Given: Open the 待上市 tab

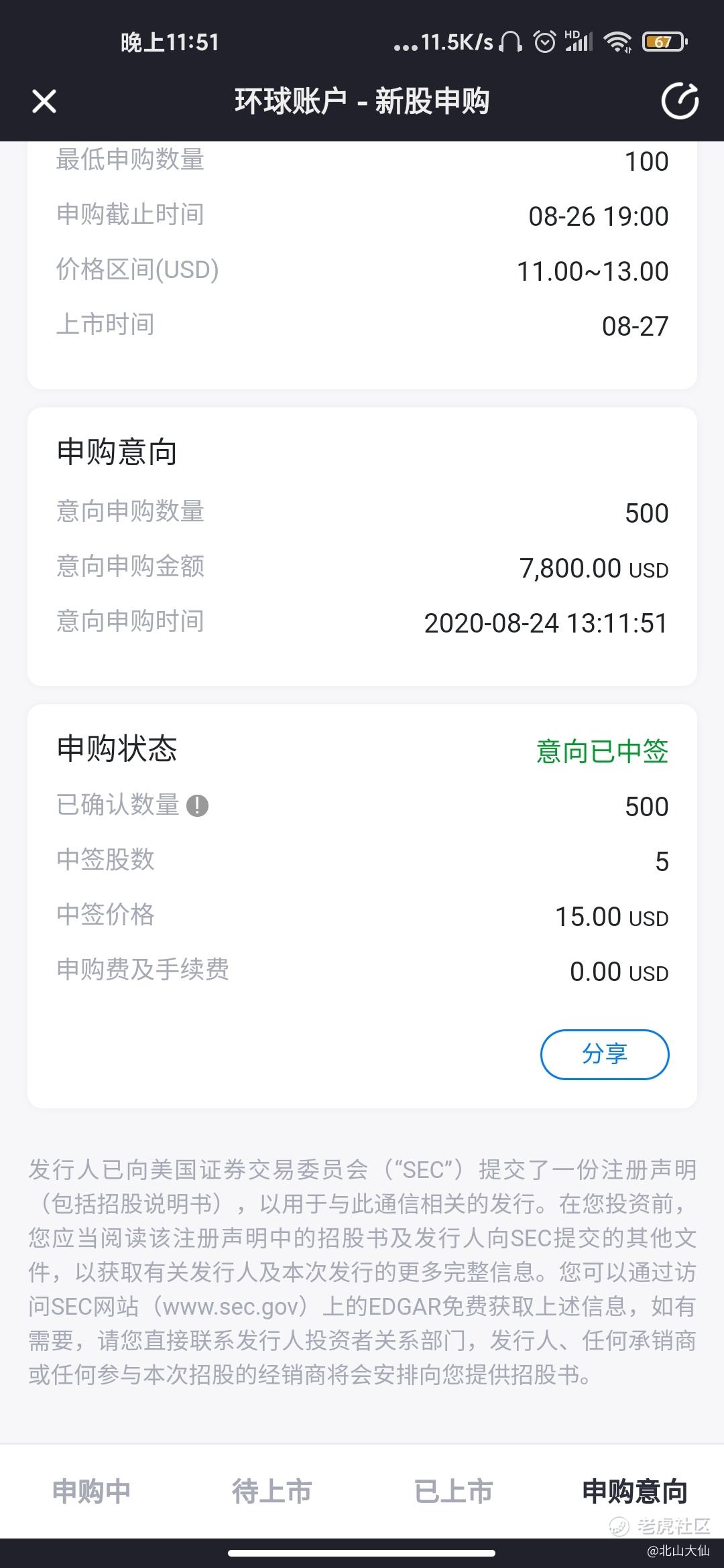Looking at the screenshot, I should coord(271,1492).
